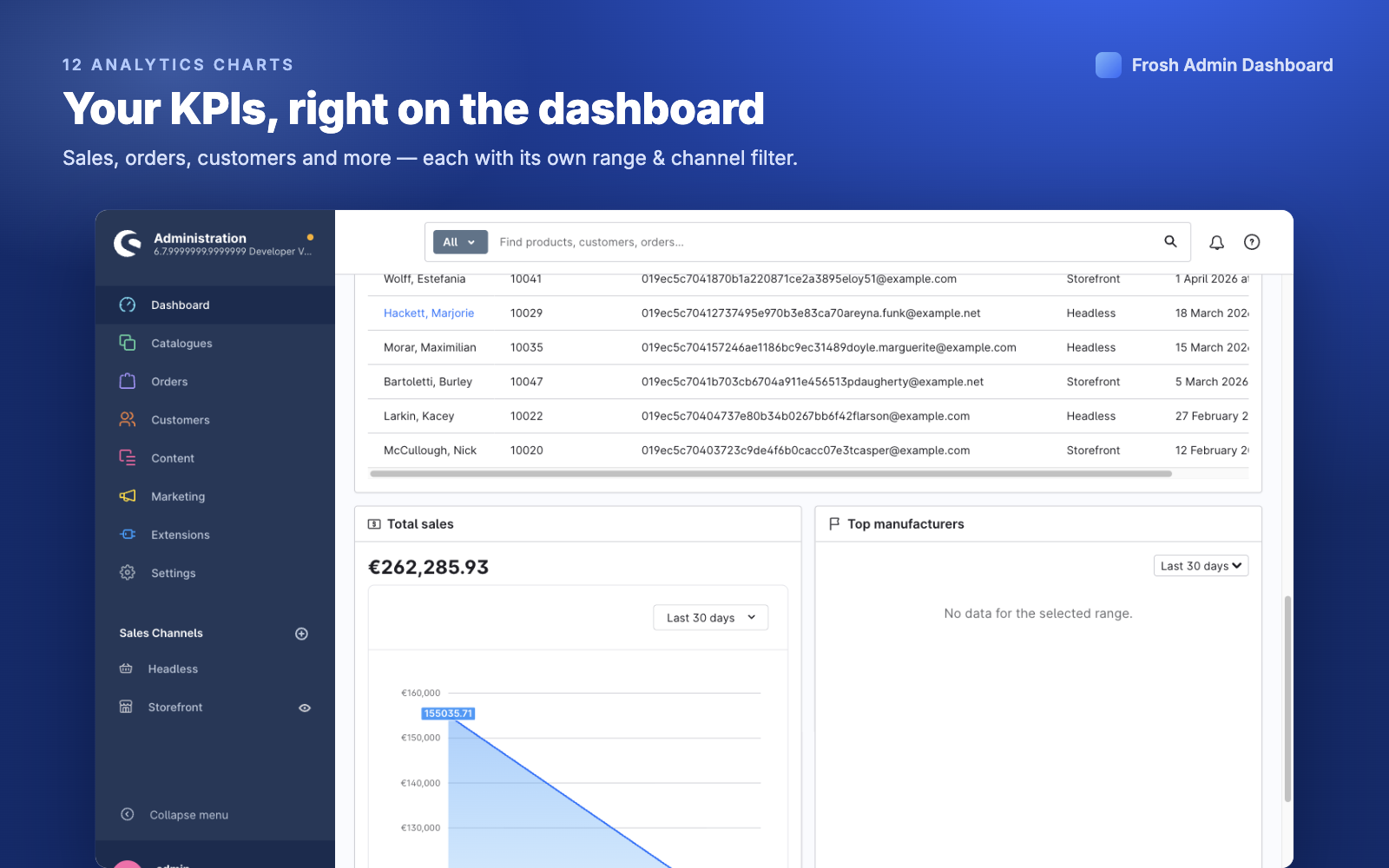1389x868 pixels.
Task: Click the Top manufacturers flag icon
Action: 834,524
